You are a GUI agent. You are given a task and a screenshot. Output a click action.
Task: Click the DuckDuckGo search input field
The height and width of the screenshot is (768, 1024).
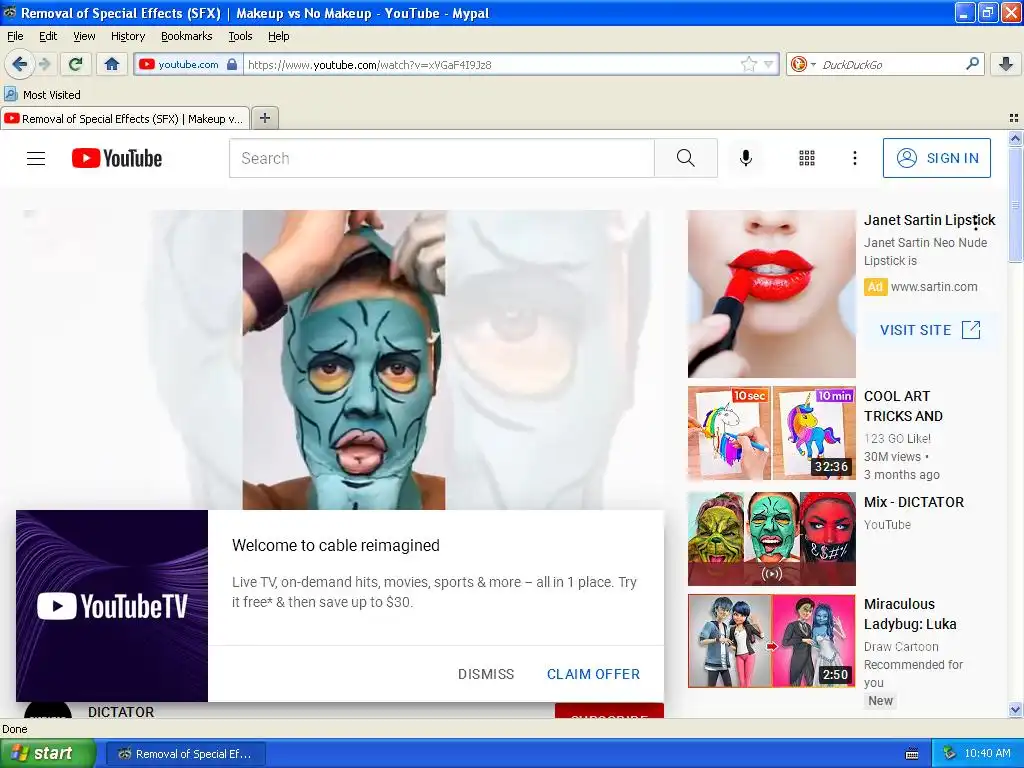[889, 64]
